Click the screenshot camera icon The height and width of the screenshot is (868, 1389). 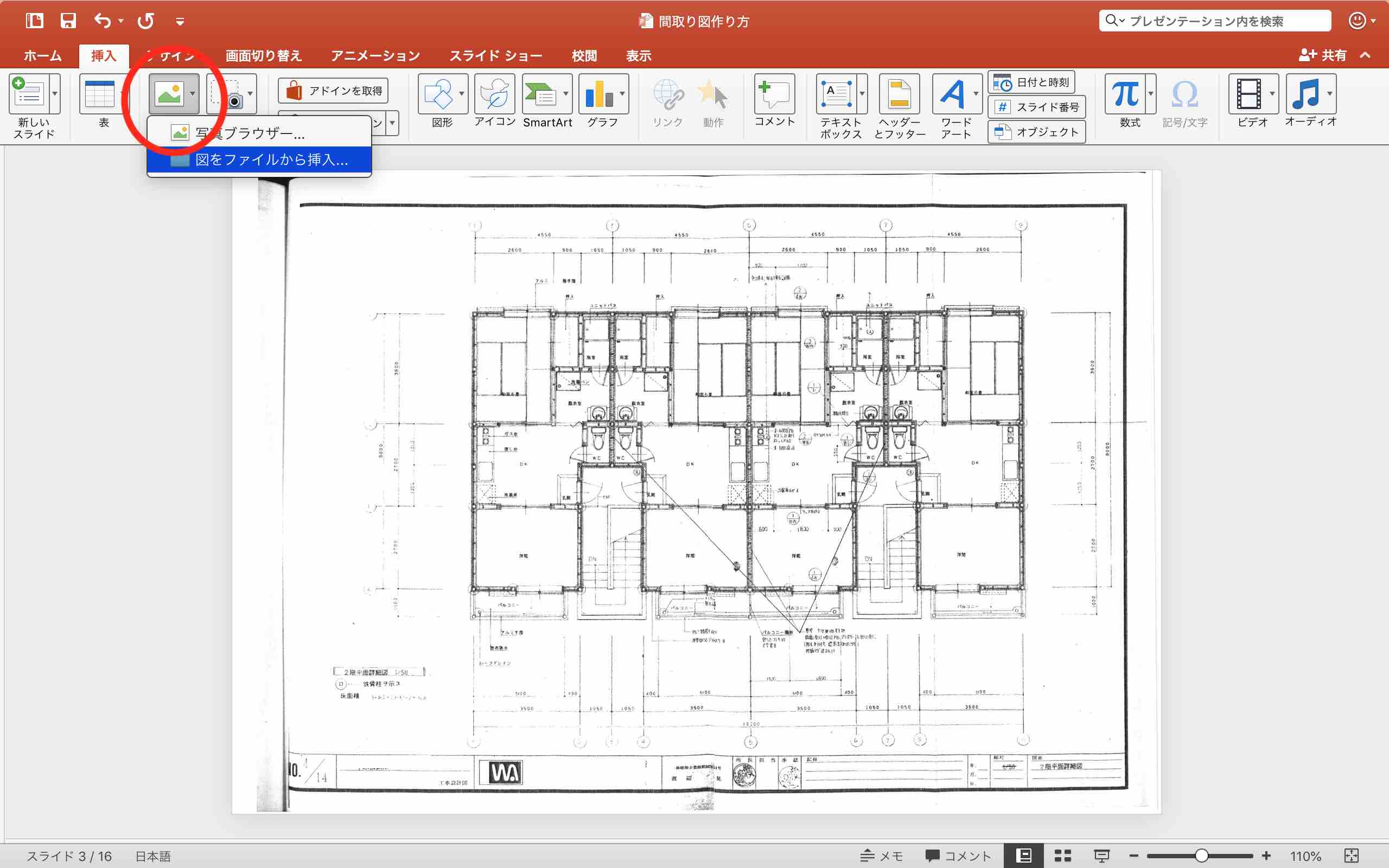(x=226, y=93)
